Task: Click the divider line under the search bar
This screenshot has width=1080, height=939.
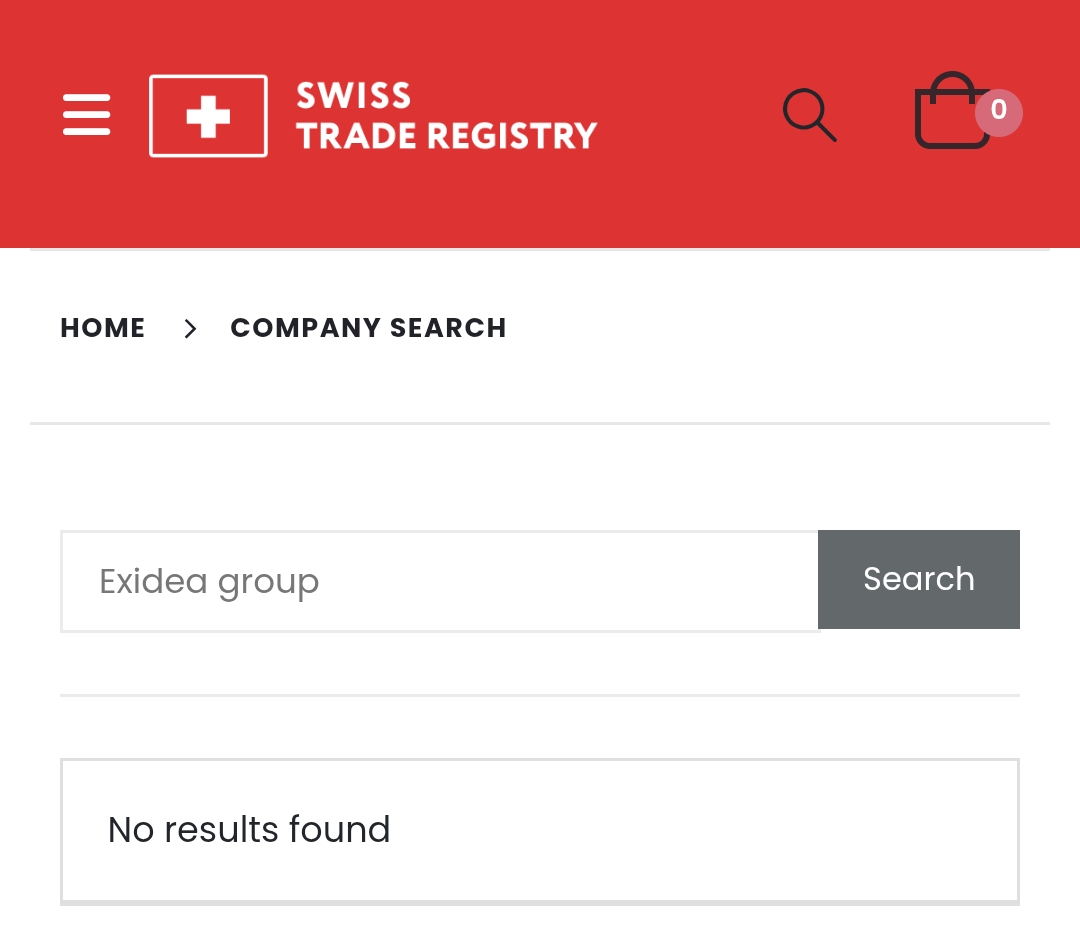Action: click(x=540, y=695)
